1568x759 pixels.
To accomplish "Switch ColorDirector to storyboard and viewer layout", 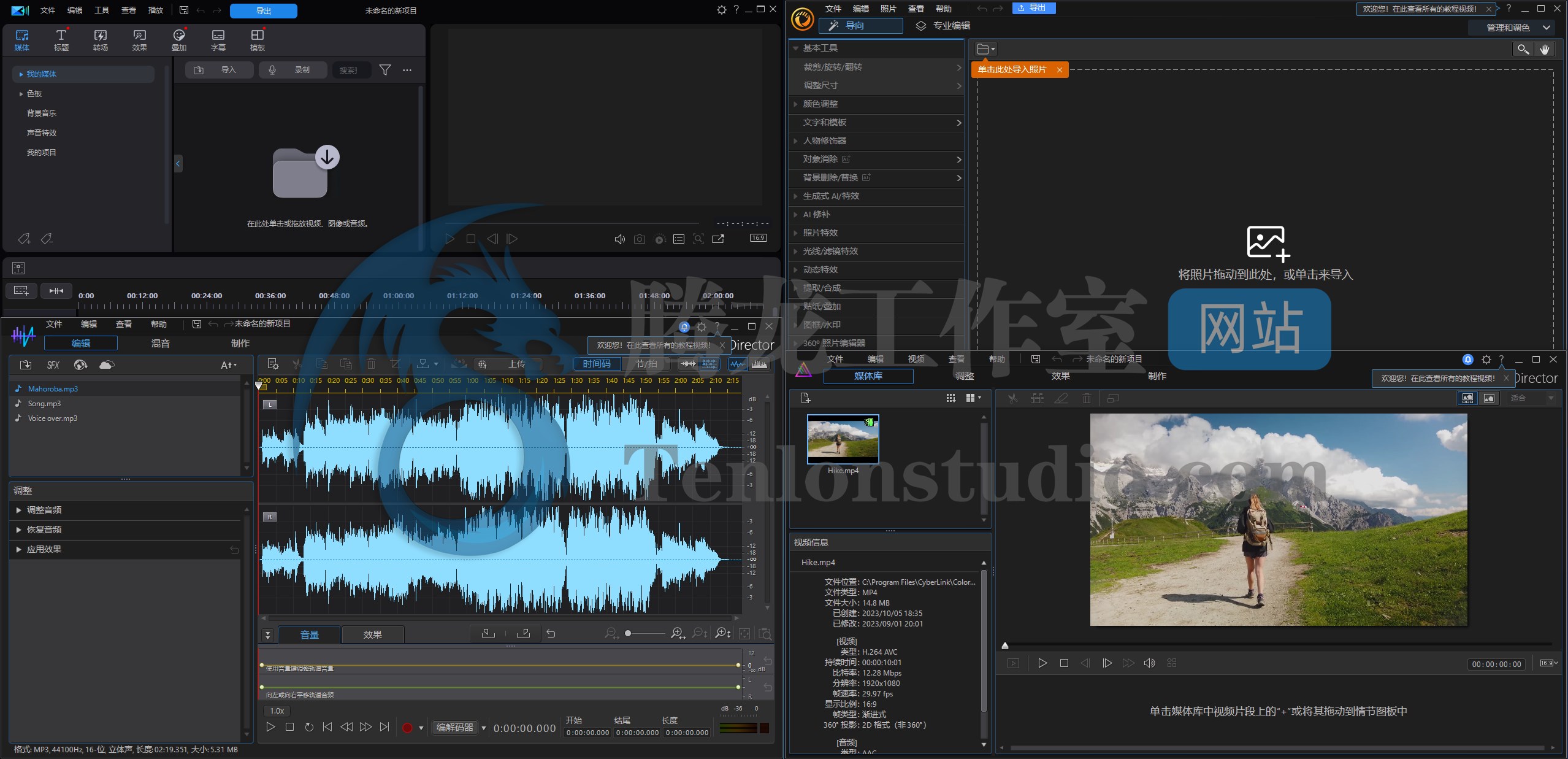I will click(x=1467, y=398).
